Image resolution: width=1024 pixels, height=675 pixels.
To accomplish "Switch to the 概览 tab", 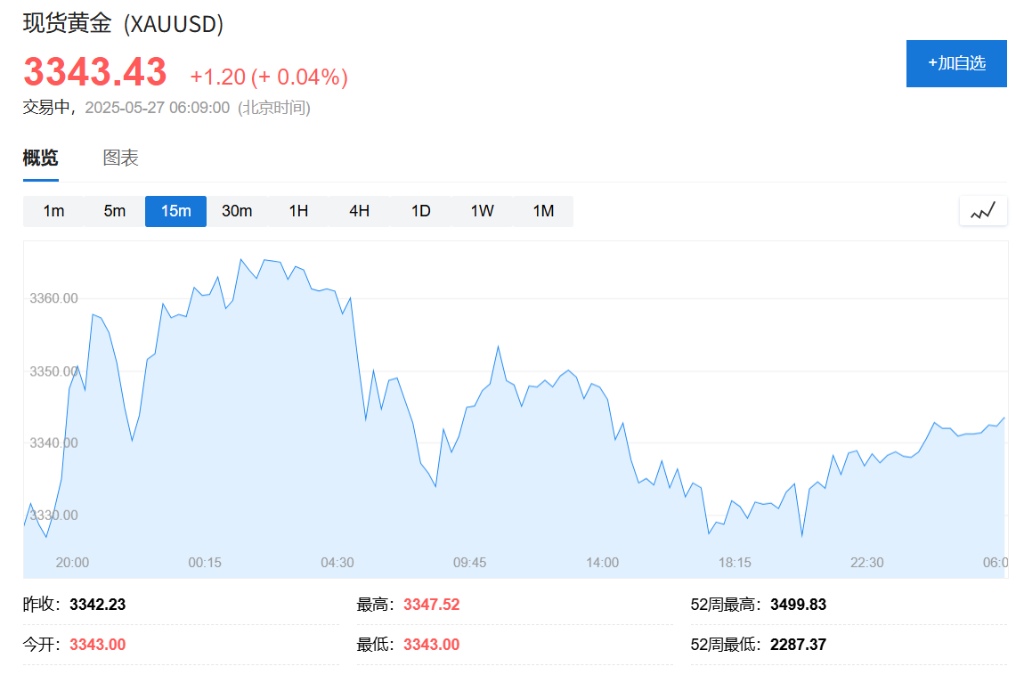I will coord(41,158).
